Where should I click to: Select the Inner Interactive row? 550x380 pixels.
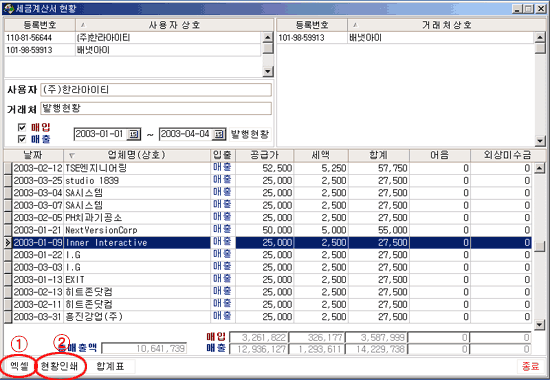tap(268, 242)
